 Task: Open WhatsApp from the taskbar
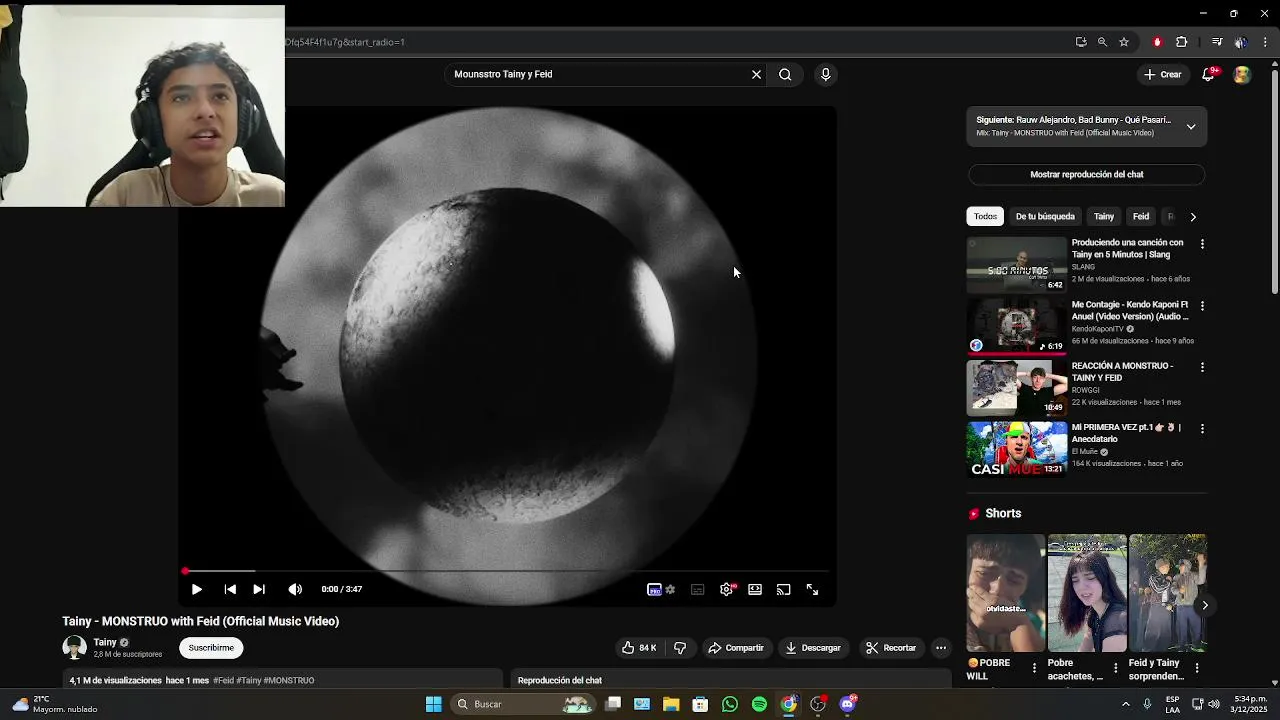click(x=730, y=704)
